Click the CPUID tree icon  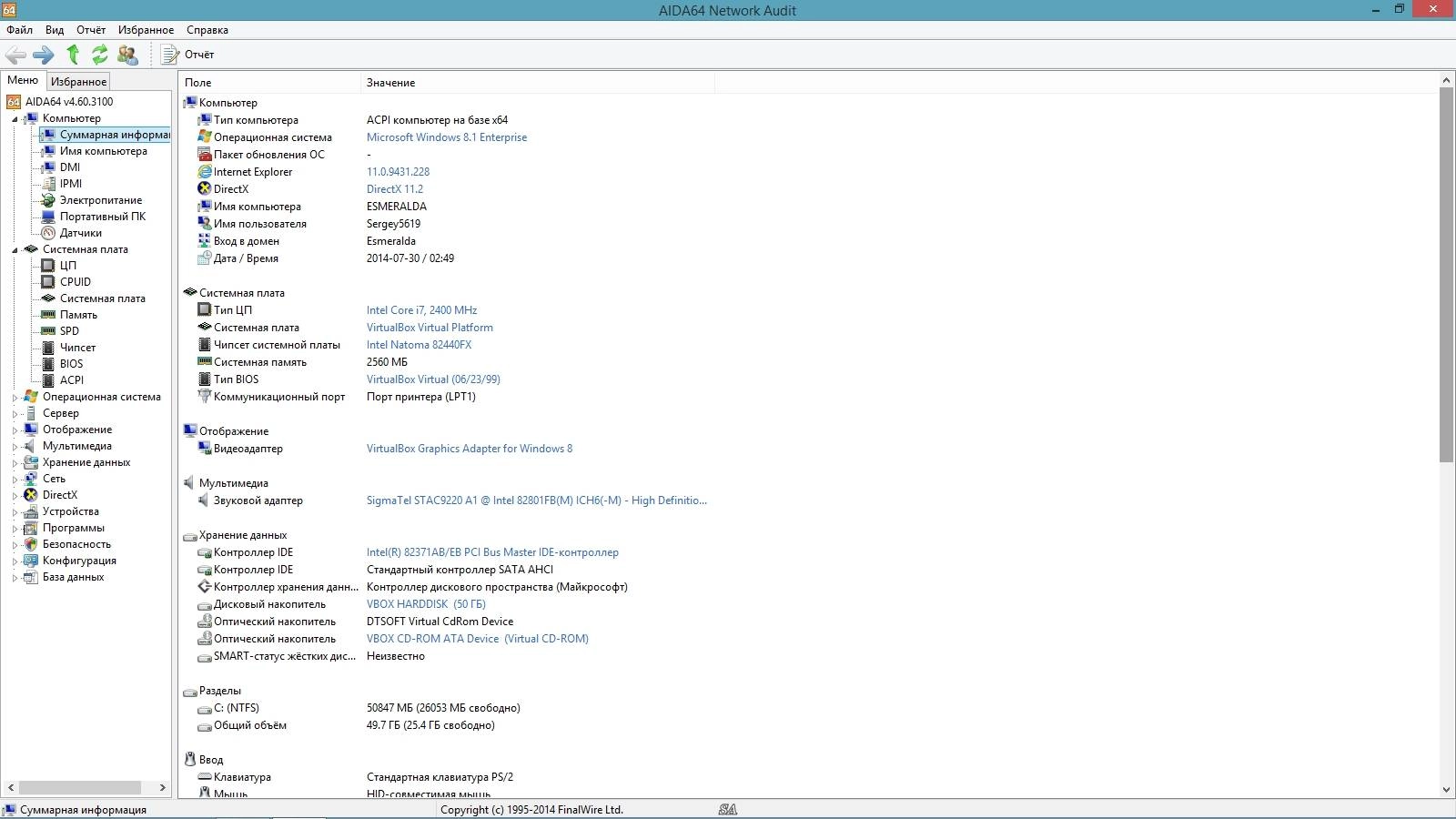coord(48,282)
